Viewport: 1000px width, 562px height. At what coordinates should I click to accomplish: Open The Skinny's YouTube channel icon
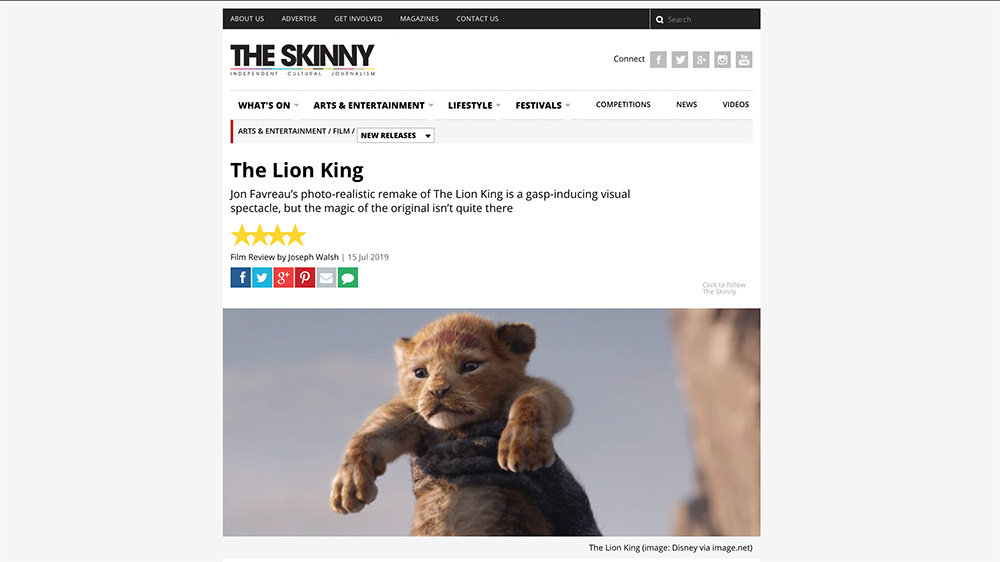[744, 60]
